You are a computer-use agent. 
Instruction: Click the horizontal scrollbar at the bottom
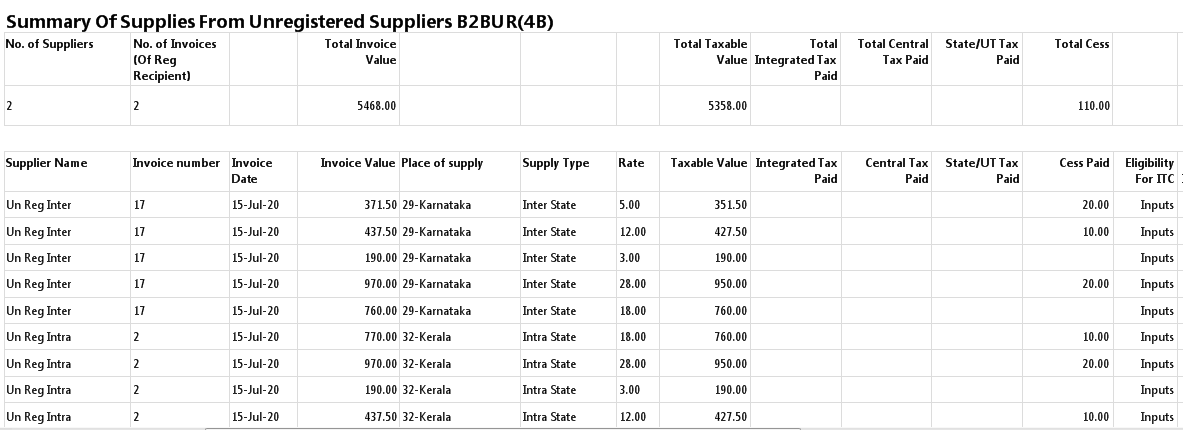(502, 428)
